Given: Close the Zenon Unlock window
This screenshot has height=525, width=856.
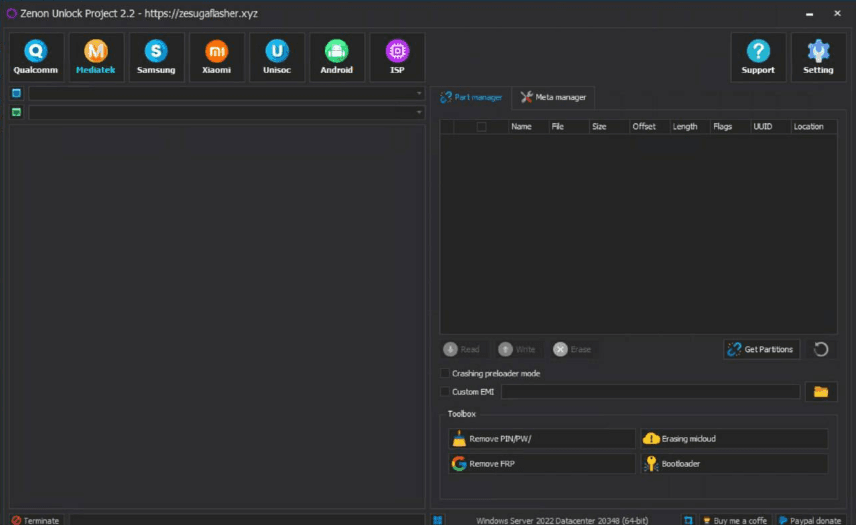Looking at the screenshot, I should click(837, 14).
